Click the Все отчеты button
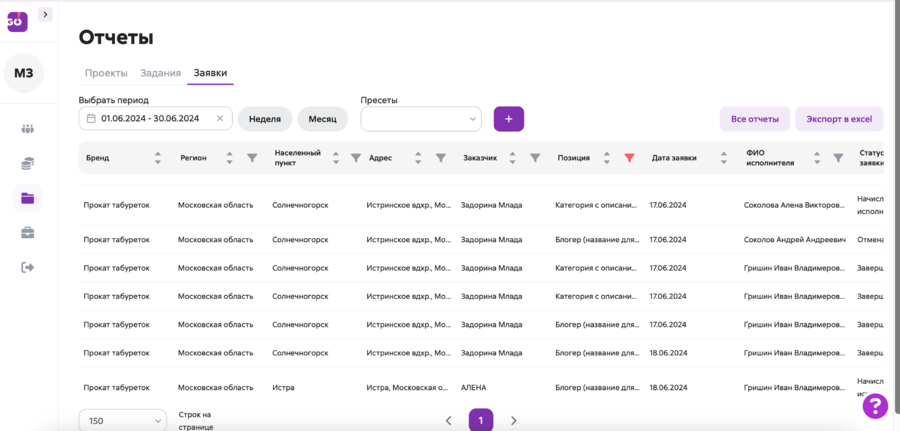Screen dimensions: 900x431 (x=754, y=119)
